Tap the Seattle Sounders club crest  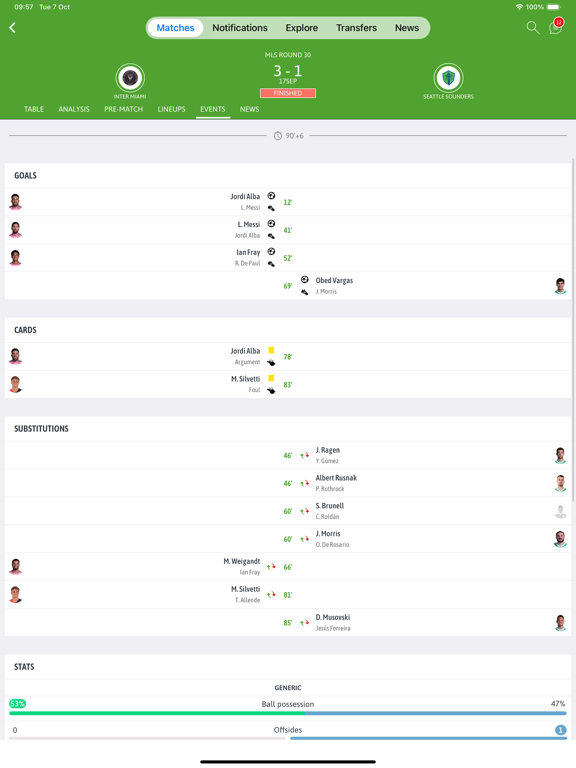pos(448,78)
